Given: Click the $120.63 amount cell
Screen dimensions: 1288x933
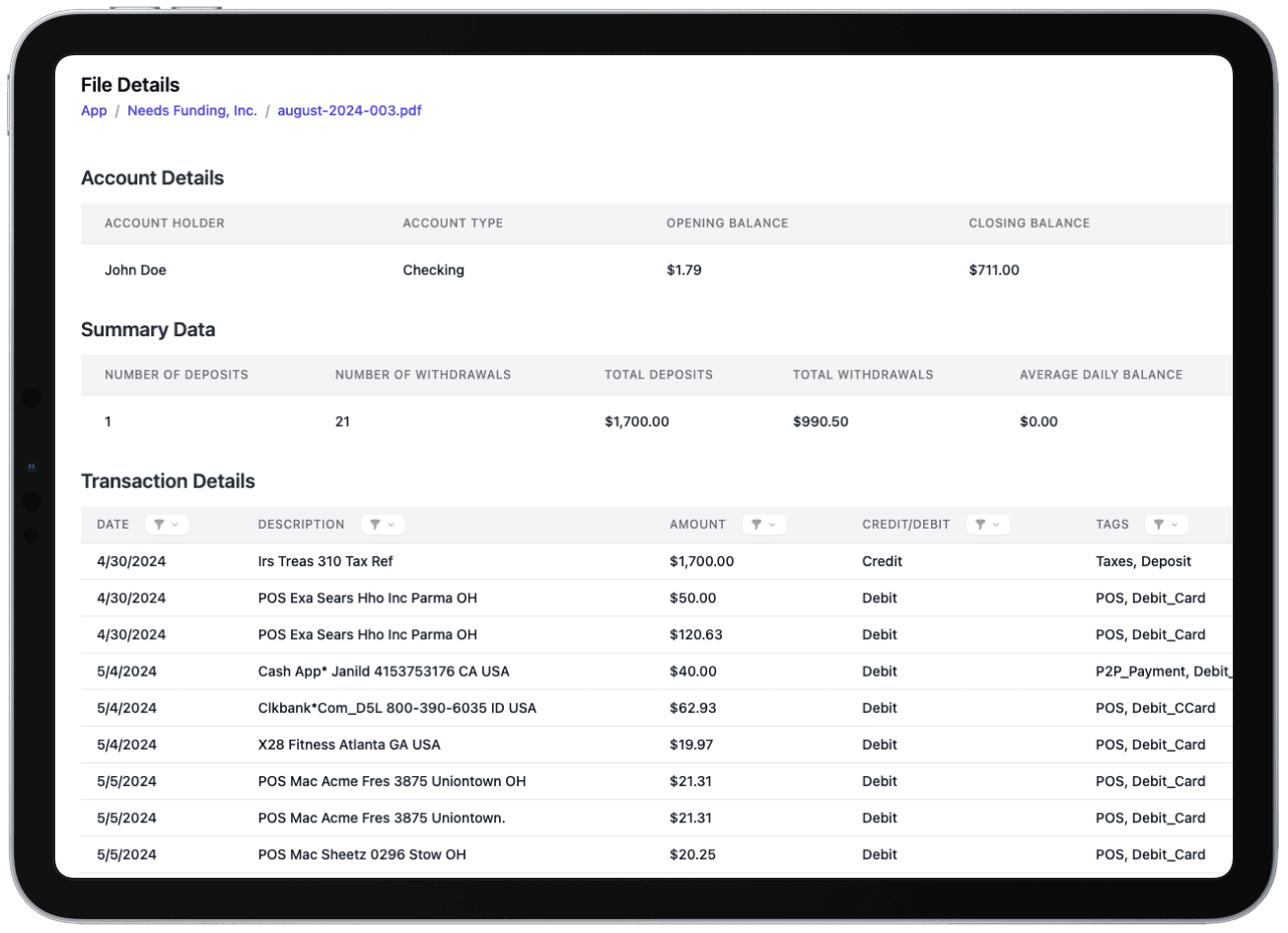Looking at the screenshot, I should tap(695, 634).
